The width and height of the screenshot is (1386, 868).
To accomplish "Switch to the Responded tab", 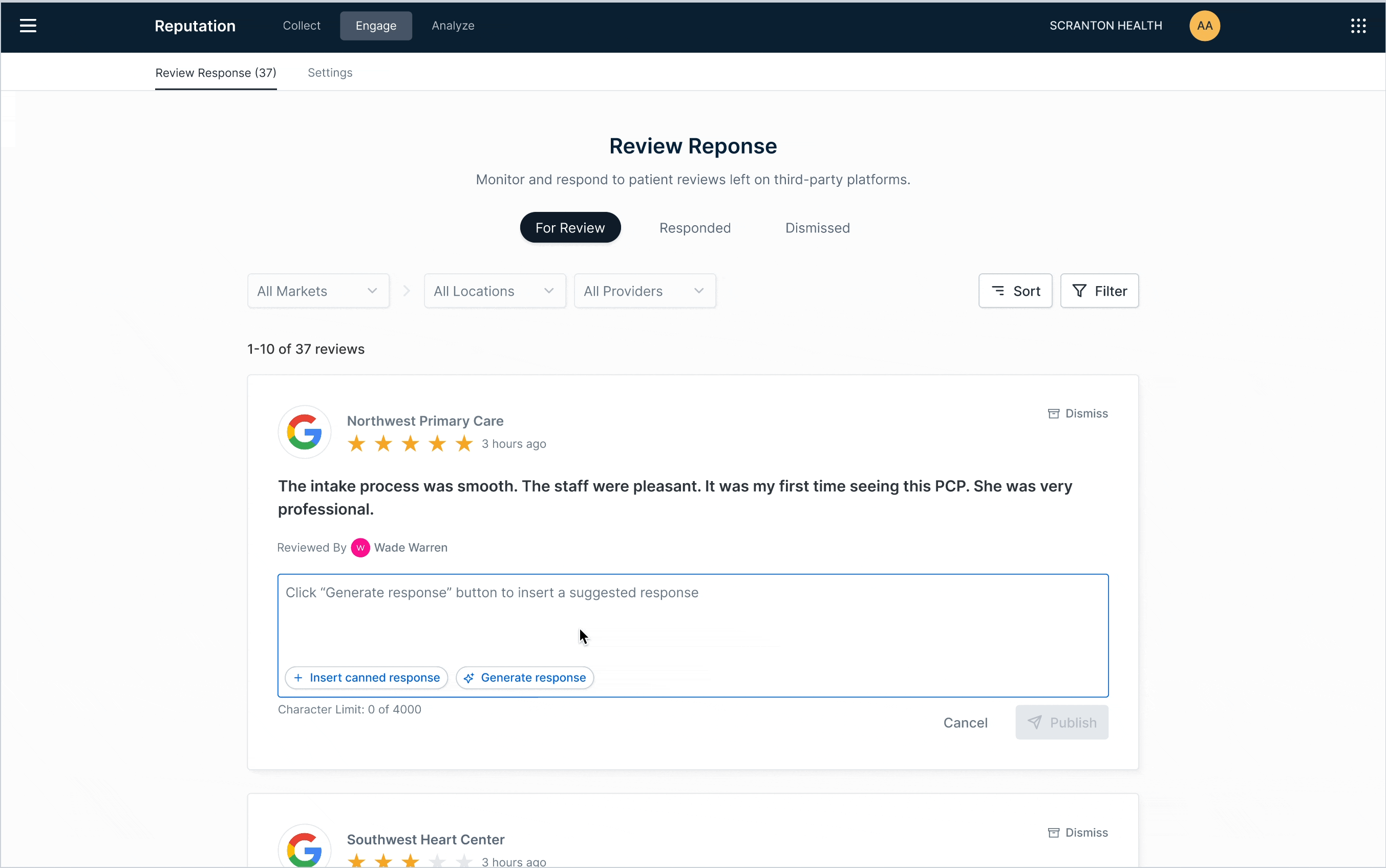I will point(695,228).
